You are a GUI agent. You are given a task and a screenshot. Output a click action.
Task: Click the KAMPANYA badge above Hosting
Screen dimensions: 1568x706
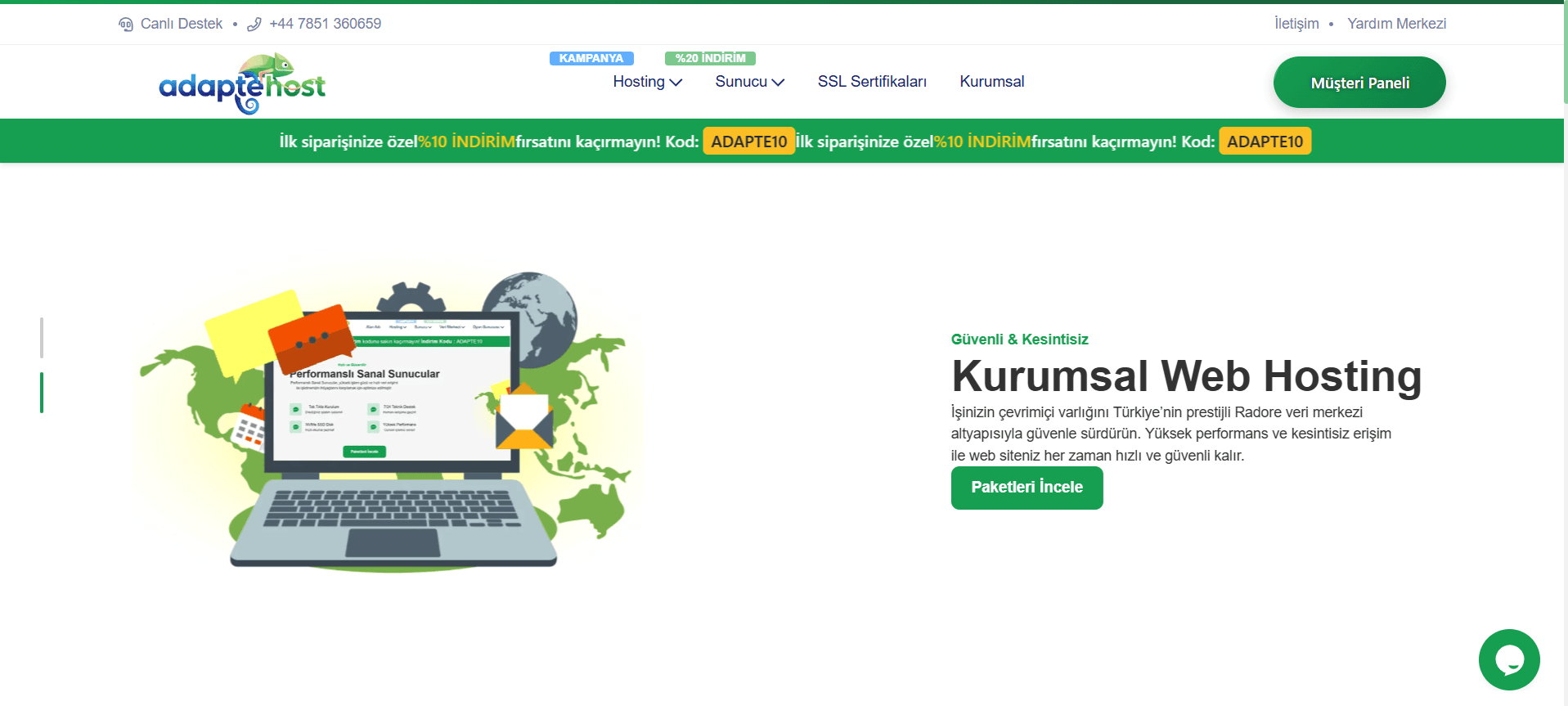(x=591, y=58)
